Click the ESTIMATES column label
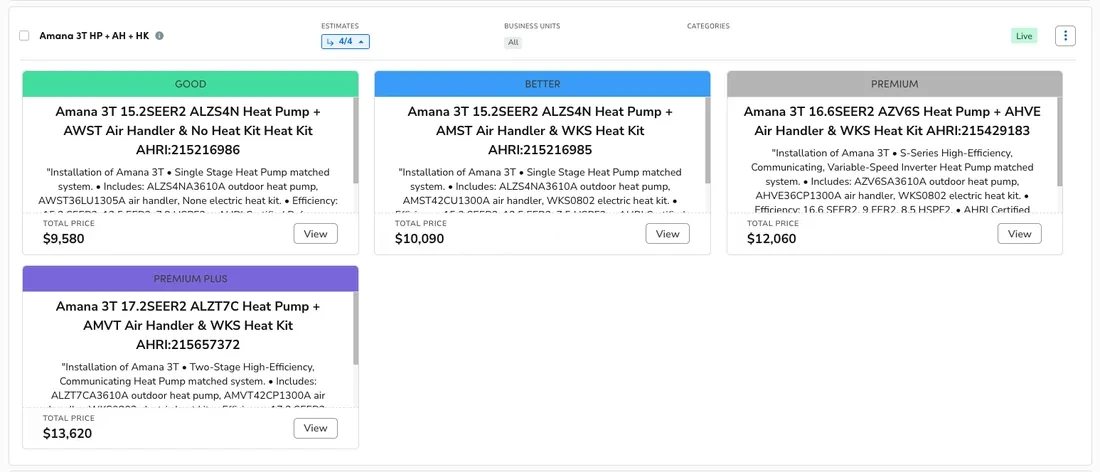The image size is (1100, 472). click(x=340, y=26)
